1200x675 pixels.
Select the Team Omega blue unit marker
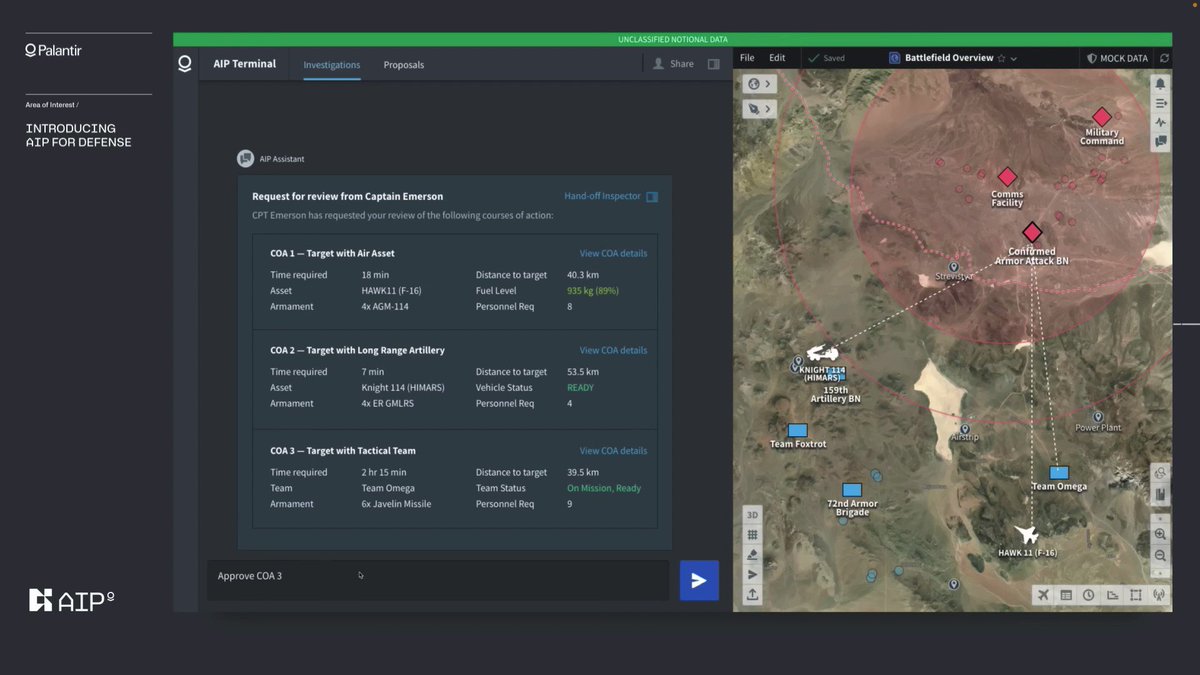tap(1059, 472)
